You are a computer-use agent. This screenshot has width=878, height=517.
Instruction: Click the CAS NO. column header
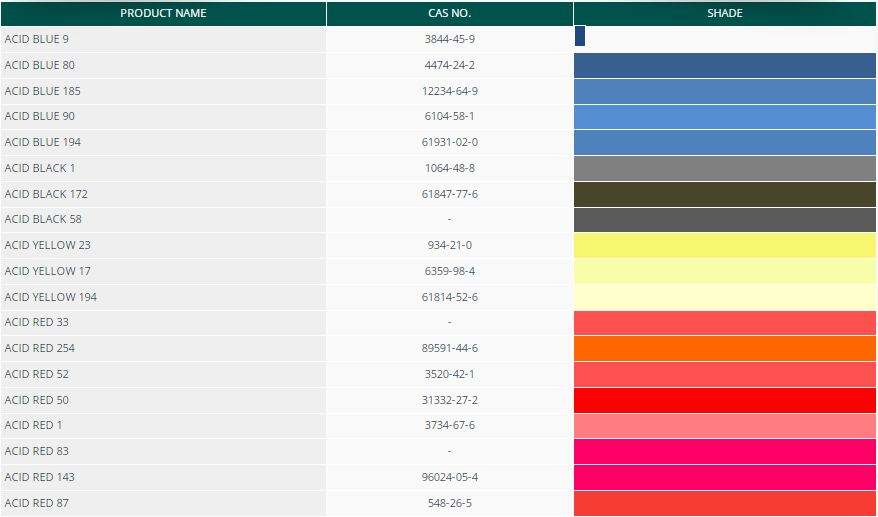[449, 14]
